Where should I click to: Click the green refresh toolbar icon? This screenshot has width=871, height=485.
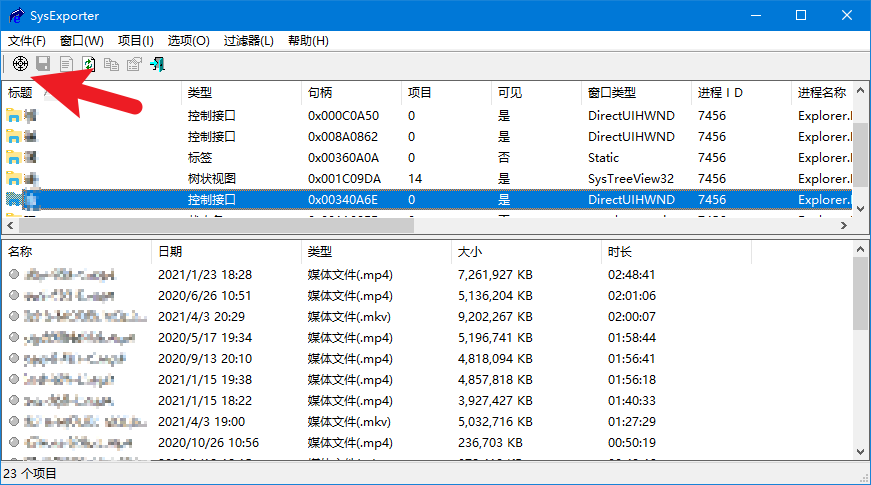tap(89, 64)
